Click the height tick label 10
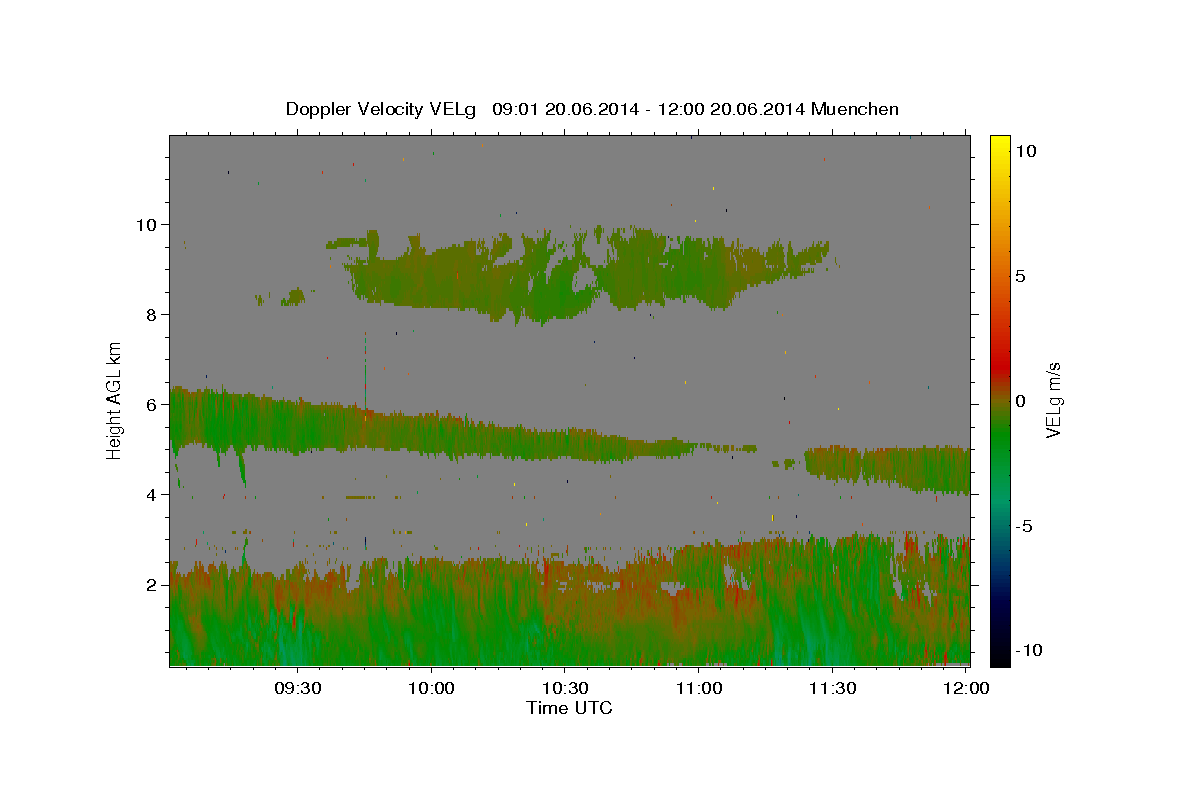1200x800 pixels. coord(146,224)
